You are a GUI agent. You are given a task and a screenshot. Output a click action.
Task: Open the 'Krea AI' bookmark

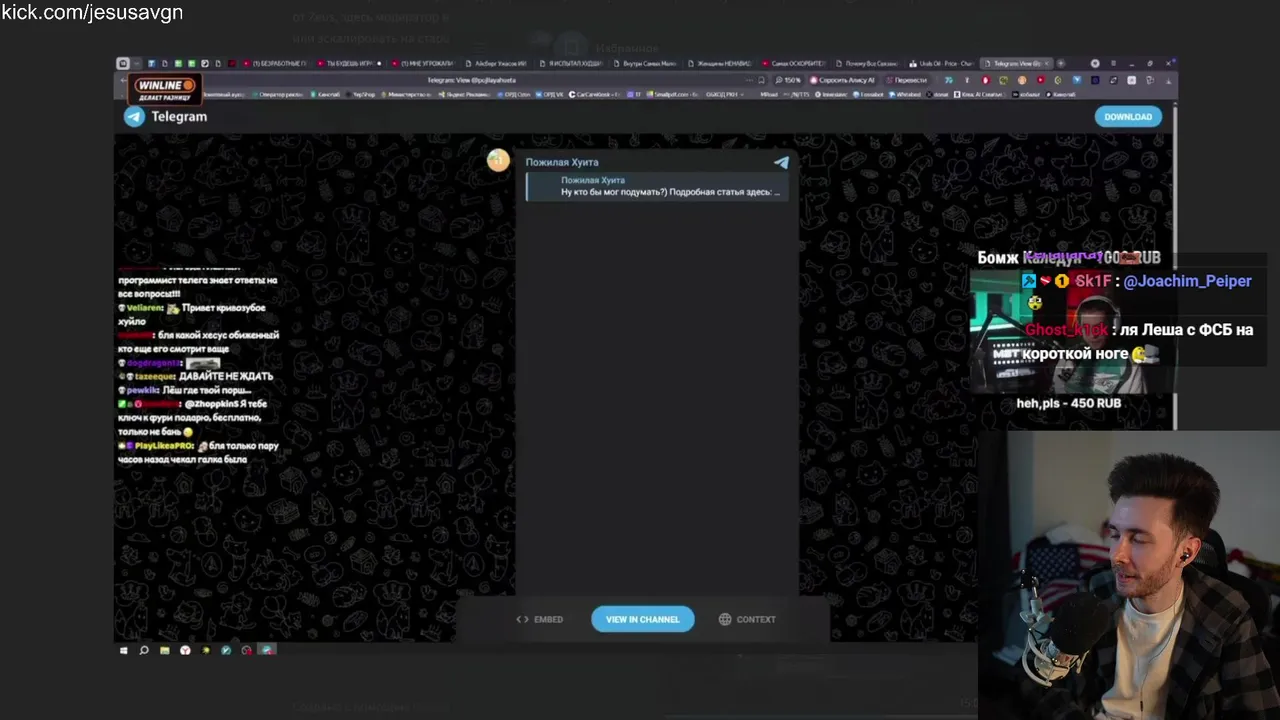[x=980, y=94]
